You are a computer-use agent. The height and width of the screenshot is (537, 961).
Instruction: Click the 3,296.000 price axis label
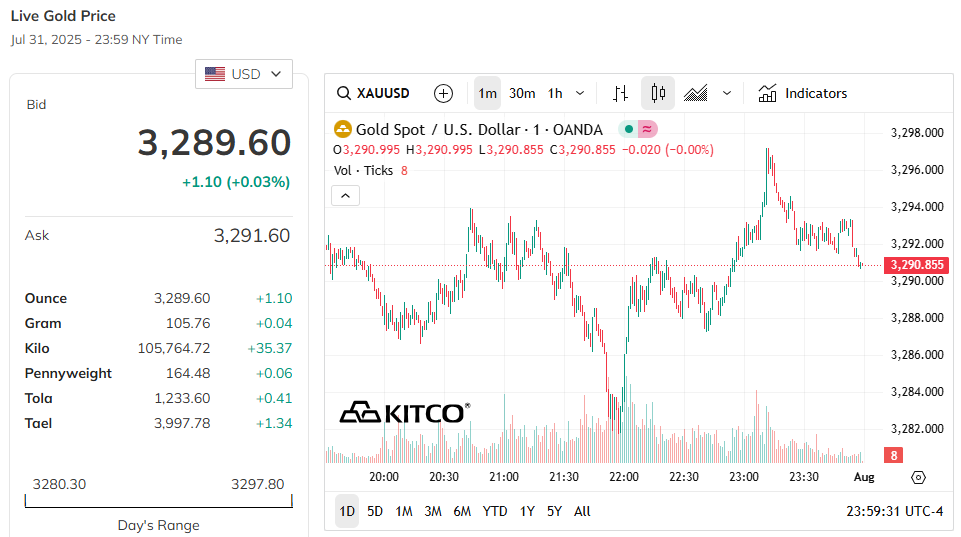coord(917,170)
